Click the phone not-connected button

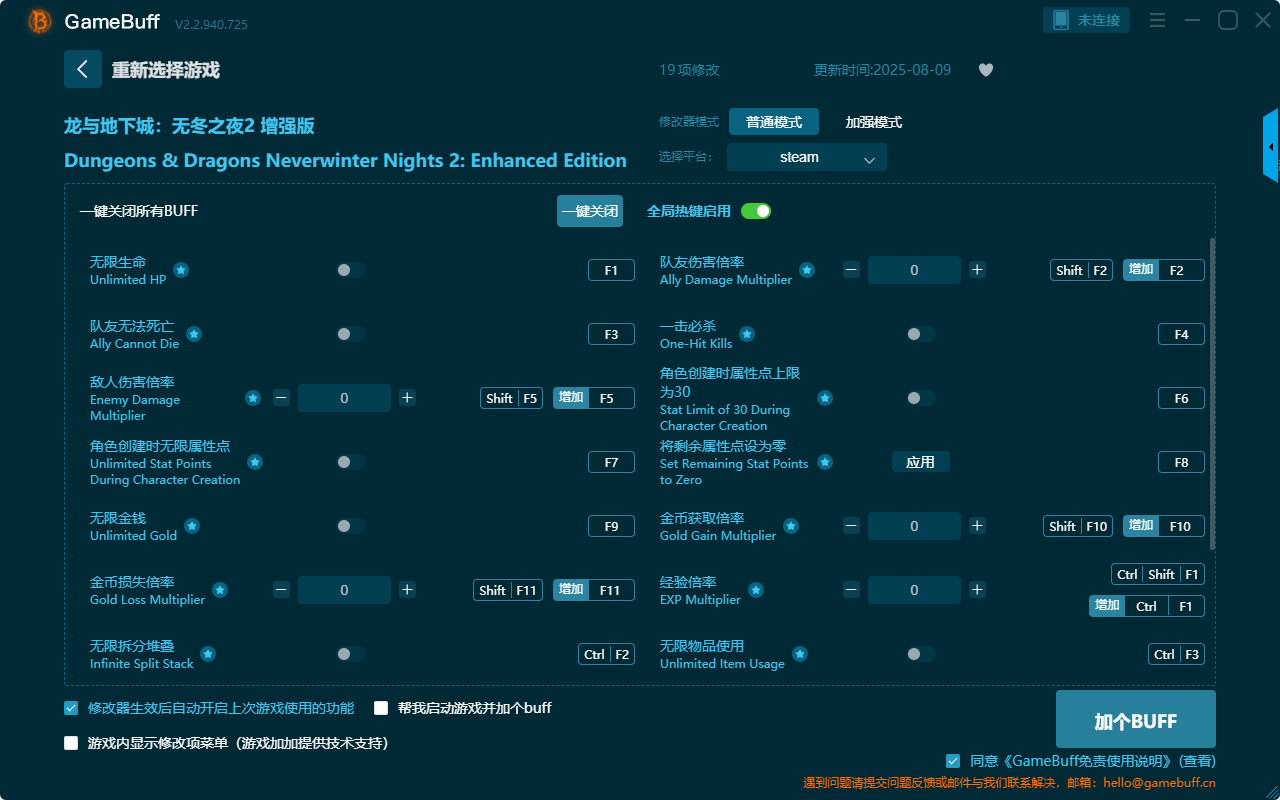1087,20
